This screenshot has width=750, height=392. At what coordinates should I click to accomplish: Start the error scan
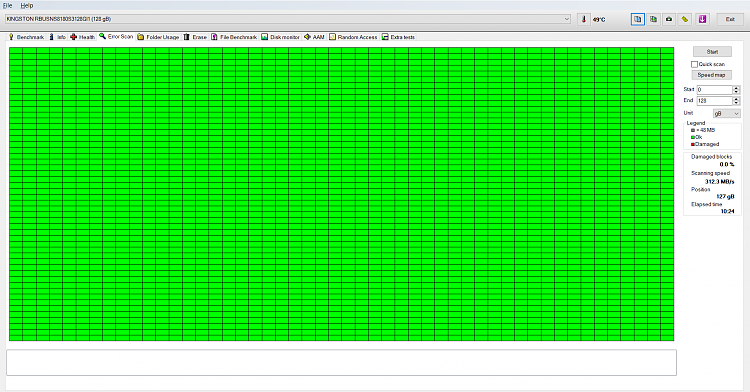tap(712, 52)
